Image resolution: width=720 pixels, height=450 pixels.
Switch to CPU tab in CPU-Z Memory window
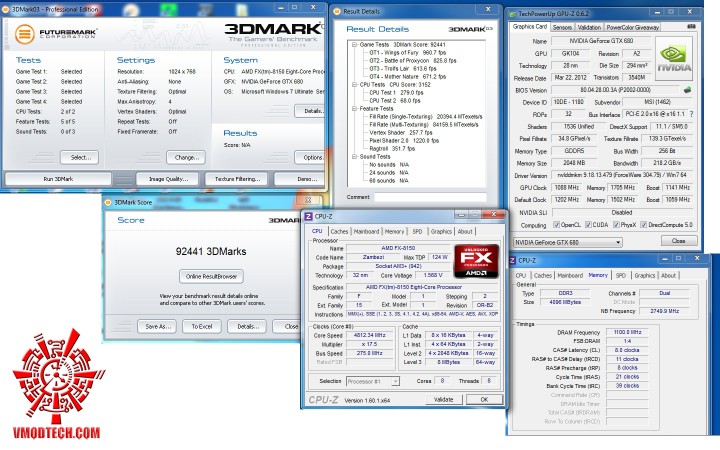521,276
